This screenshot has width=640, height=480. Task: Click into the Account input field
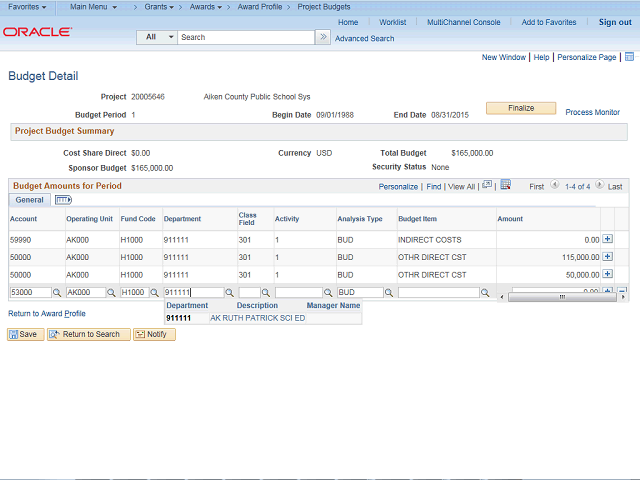tap(28, 293)
